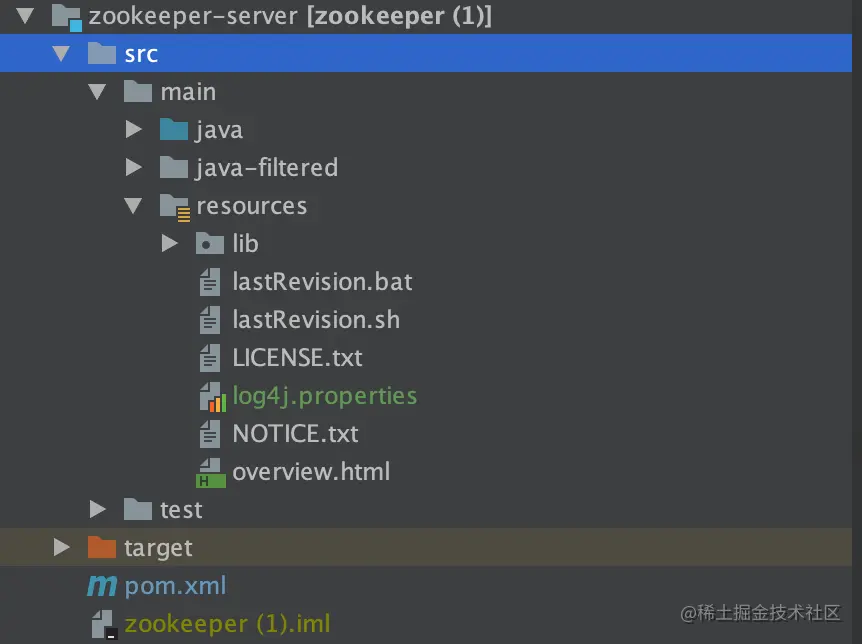862x644 pixels.
Task: Expand the target folder arrow
Action: click(x=61, y=548)
